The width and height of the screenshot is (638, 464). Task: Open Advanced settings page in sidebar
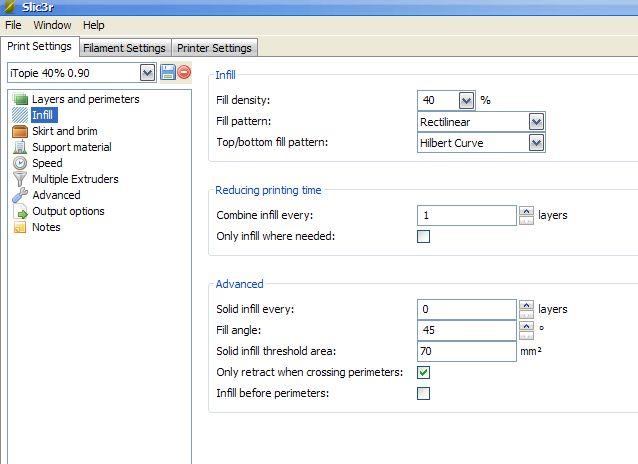pos(56,195)
